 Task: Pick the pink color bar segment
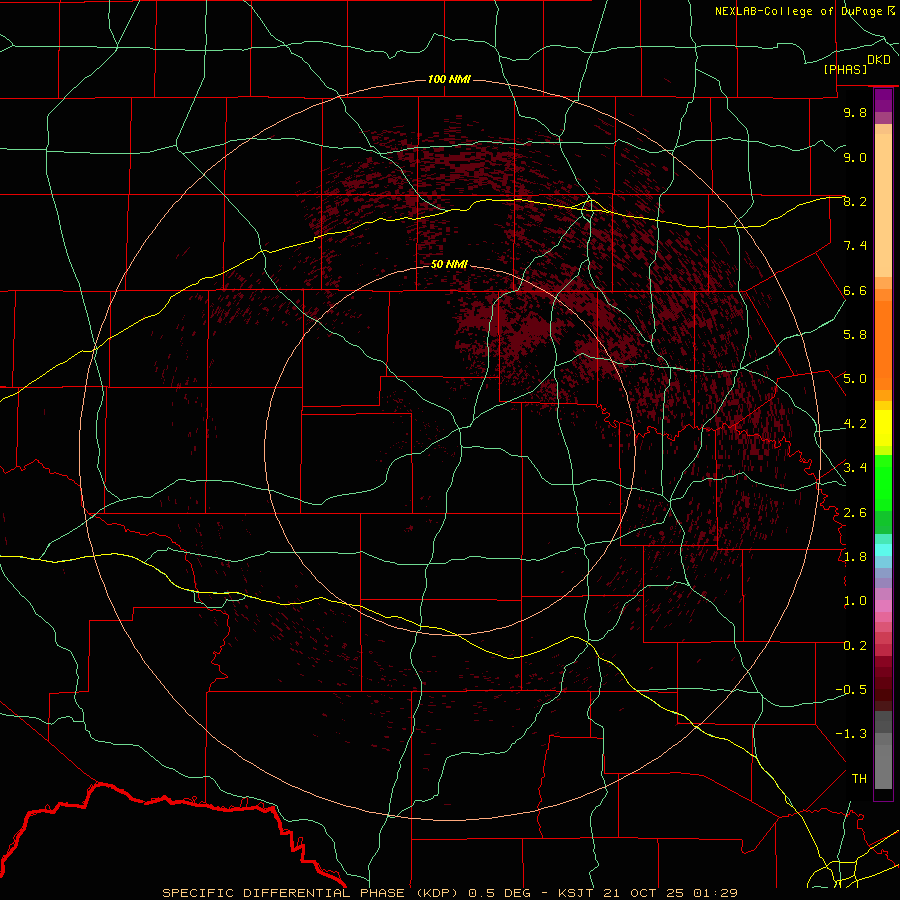point(883,606)
